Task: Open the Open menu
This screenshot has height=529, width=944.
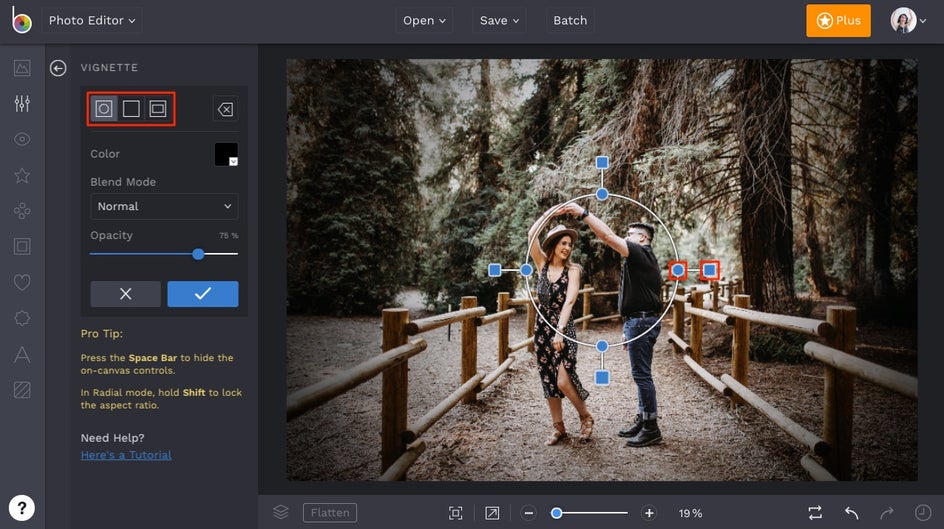Action: 425,20
